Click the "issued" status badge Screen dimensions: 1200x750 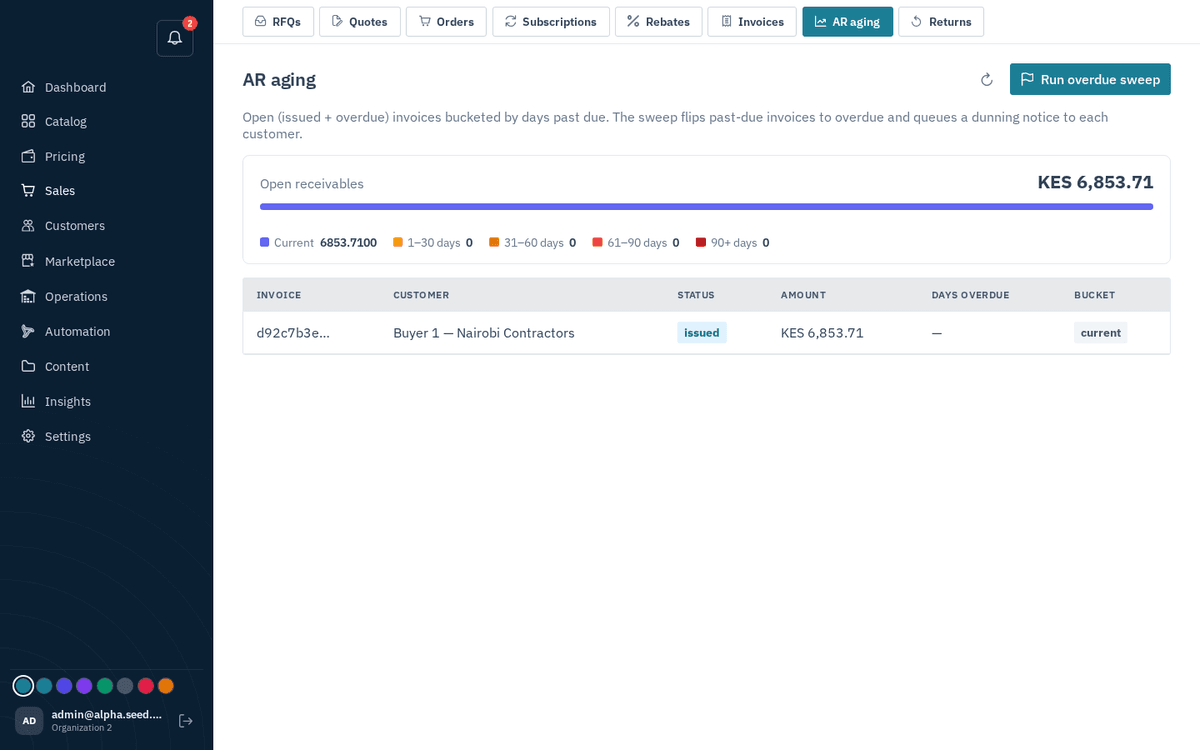pos(702,333)
